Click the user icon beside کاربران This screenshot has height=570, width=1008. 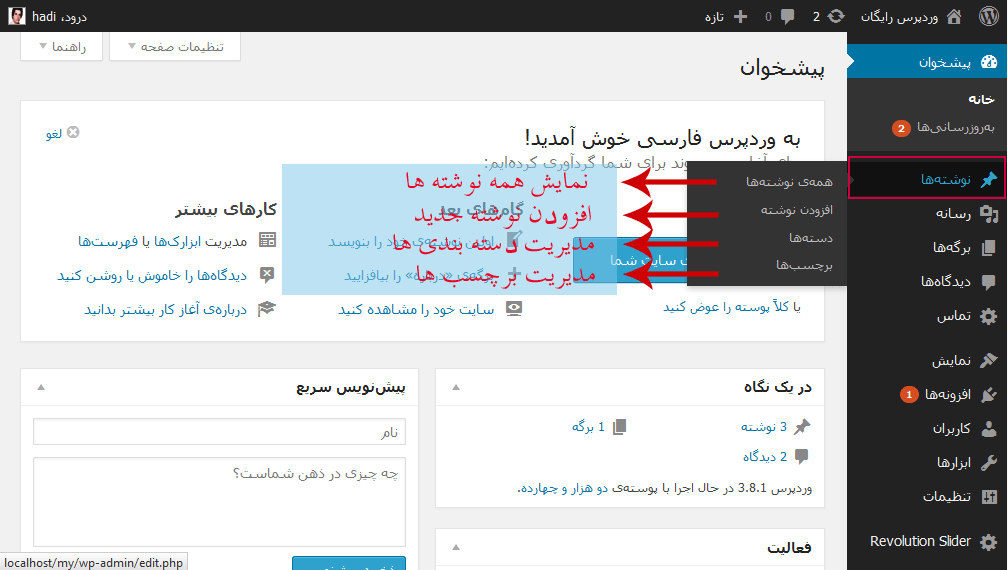pos(989,429)
